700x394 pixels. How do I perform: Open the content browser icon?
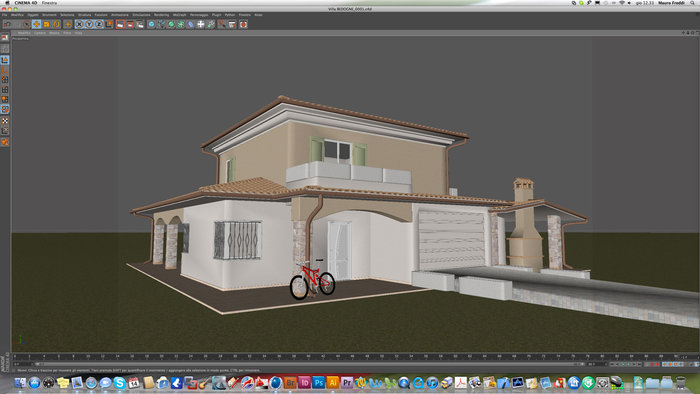(x=232, y=24)
